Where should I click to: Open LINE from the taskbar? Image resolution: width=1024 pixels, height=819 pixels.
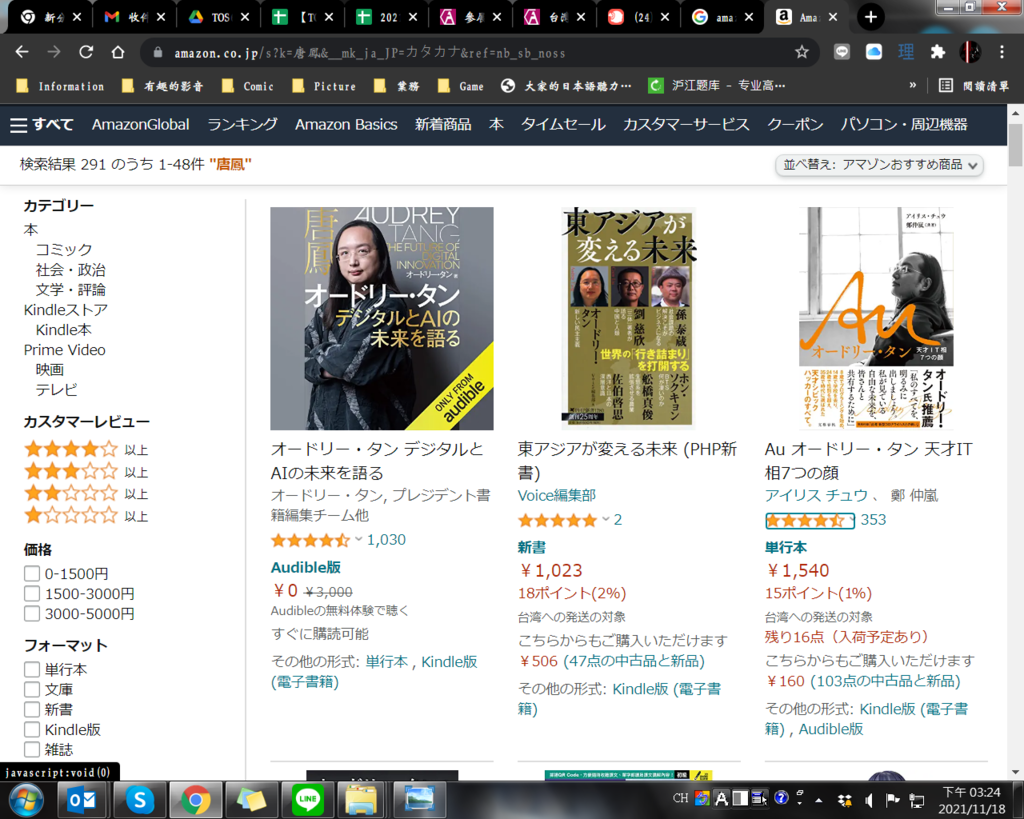[308, 799]
